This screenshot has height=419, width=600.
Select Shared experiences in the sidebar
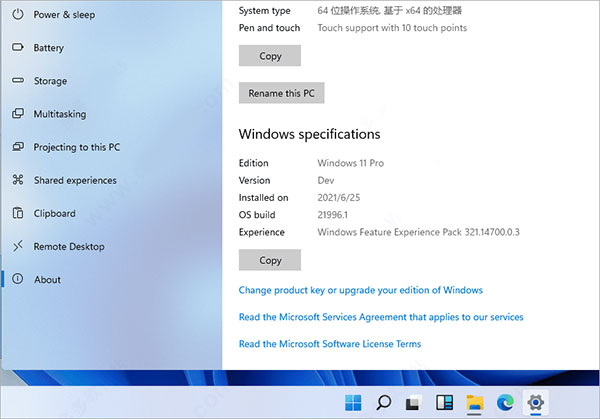(74, 180)
